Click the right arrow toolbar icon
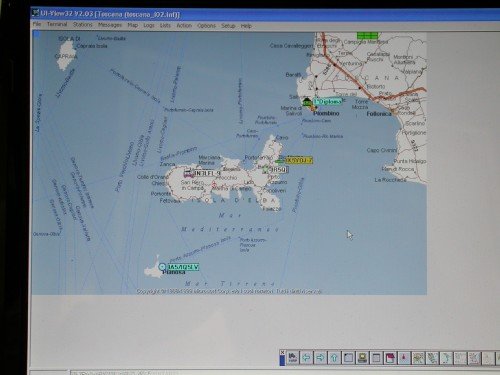 [x=320, y=358]
